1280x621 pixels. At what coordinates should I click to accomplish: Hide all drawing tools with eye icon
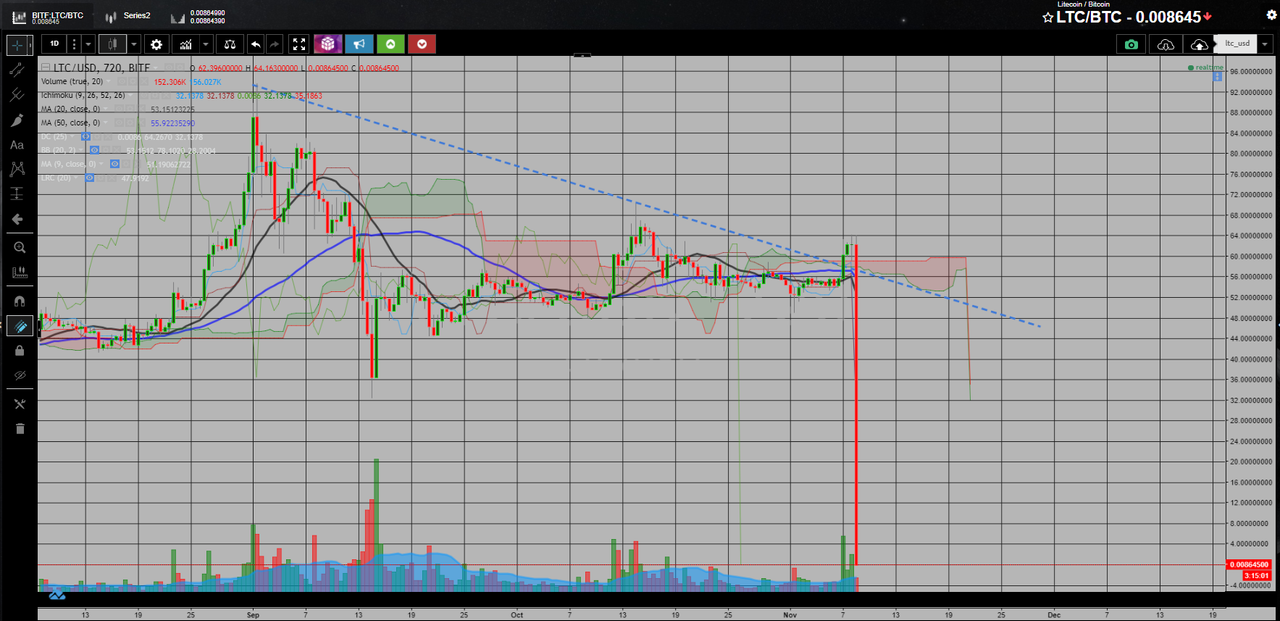pyautogui.click(x=18, y=375)
